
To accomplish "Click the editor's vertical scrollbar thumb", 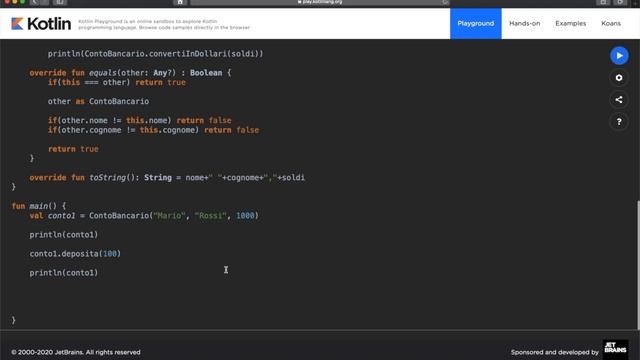I will (x=638, y=264).
